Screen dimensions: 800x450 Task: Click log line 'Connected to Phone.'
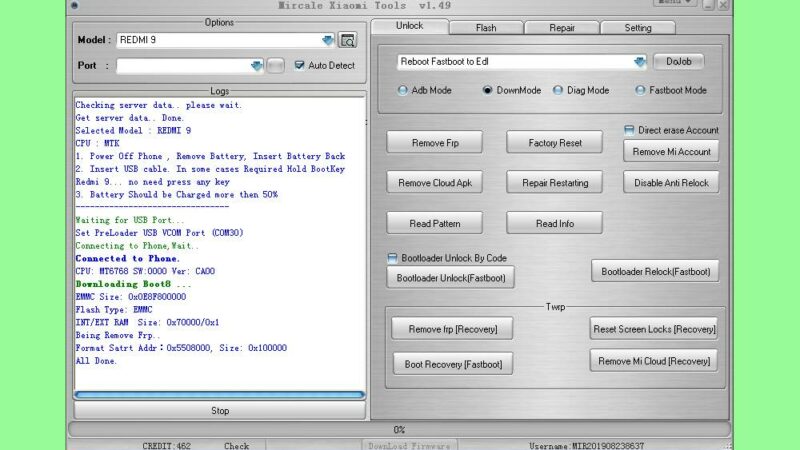(x=128, y=258)
